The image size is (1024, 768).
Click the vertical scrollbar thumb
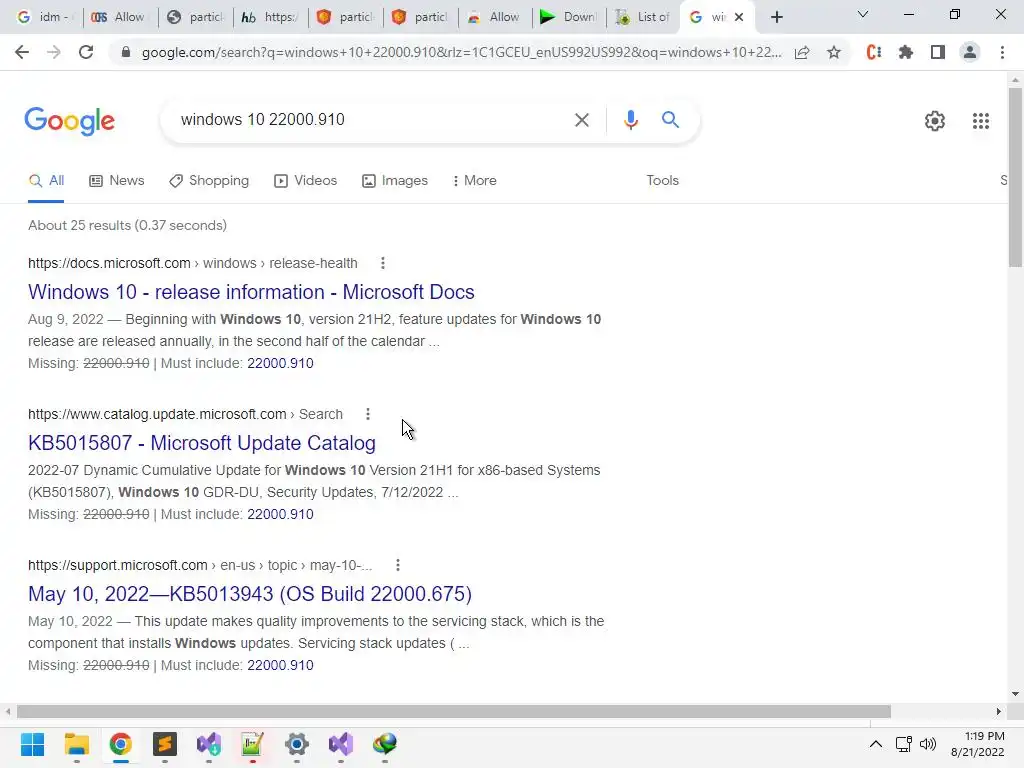(1015, 177)
